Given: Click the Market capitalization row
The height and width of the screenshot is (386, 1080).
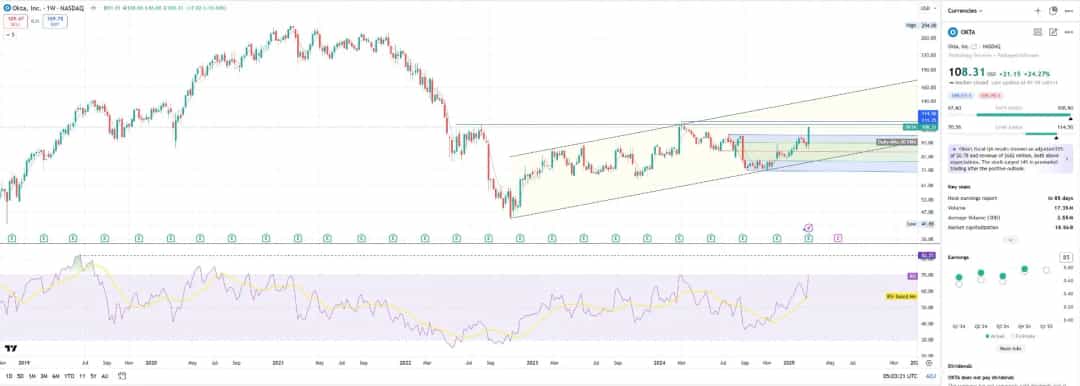Looking at the screenshot, I should click(x=1010, y=227).
